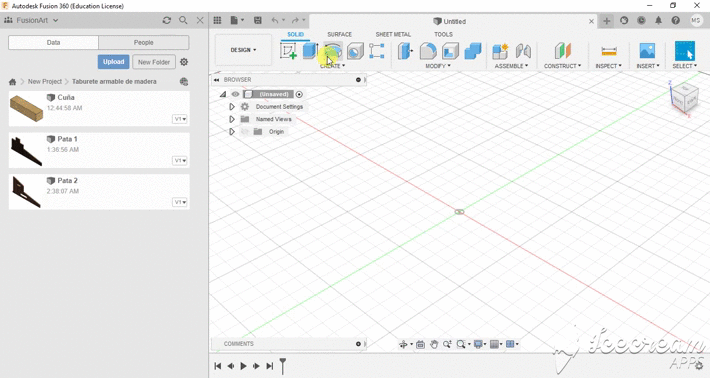This screenshot has height=378, width=710.
Task: Click the New Component icon
Action: (500, 51)
